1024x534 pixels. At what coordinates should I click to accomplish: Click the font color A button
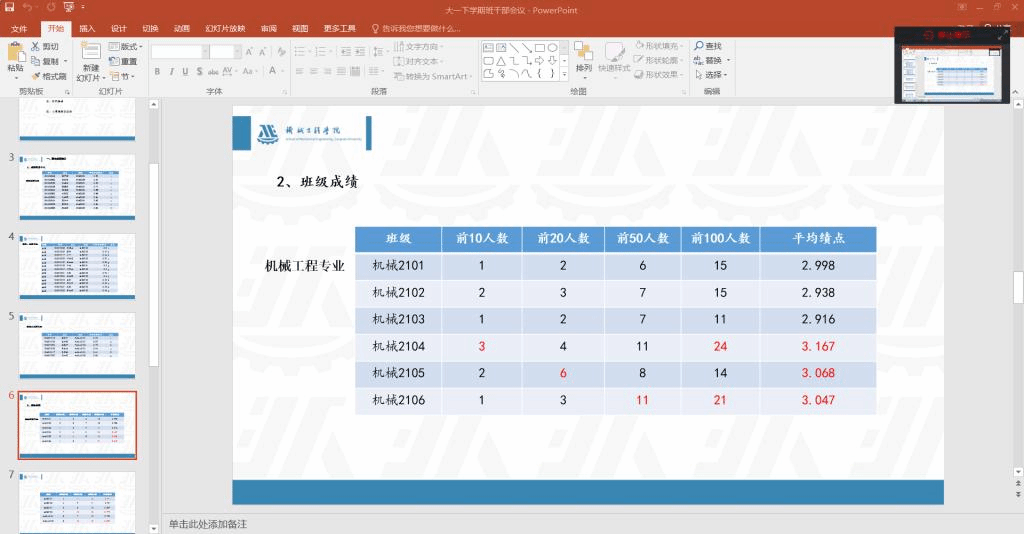[272, 72]
